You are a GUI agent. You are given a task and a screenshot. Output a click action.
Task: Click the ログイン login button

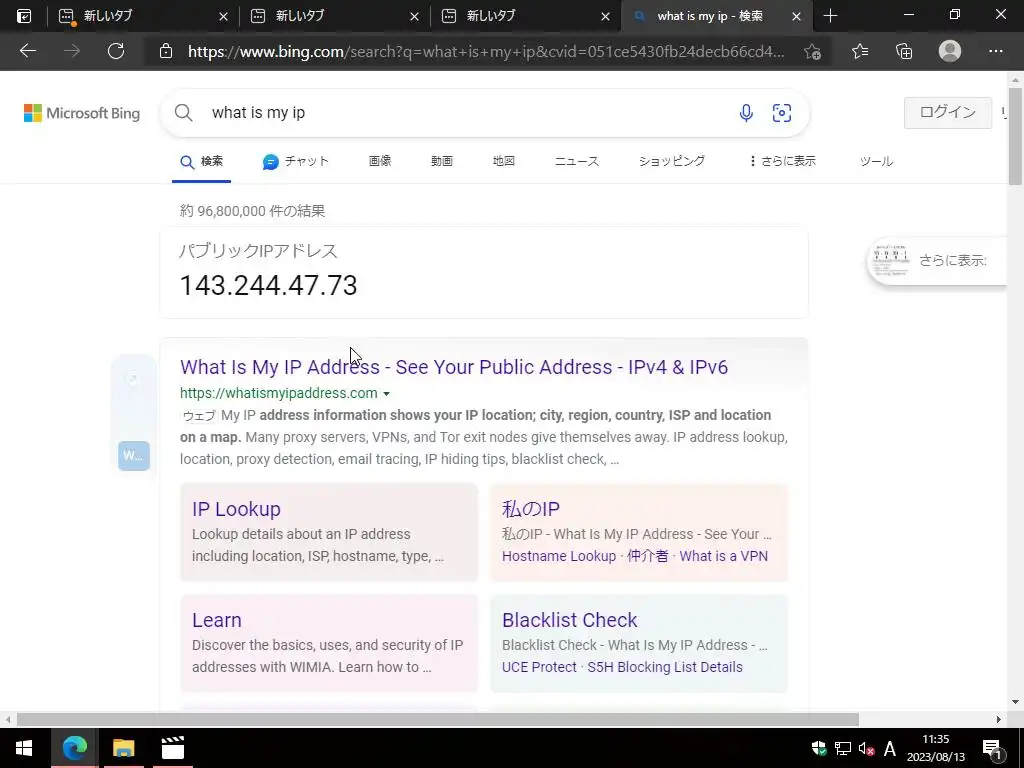click(948, 112)
